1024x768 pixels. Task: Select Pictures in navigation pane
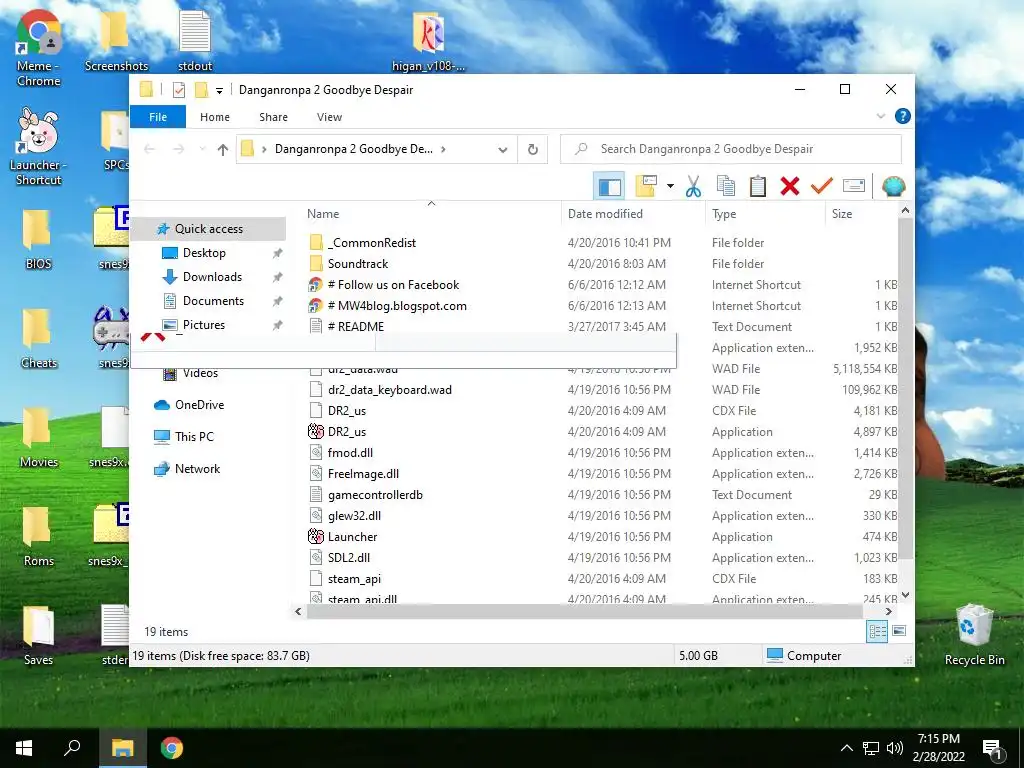[204, 325]
